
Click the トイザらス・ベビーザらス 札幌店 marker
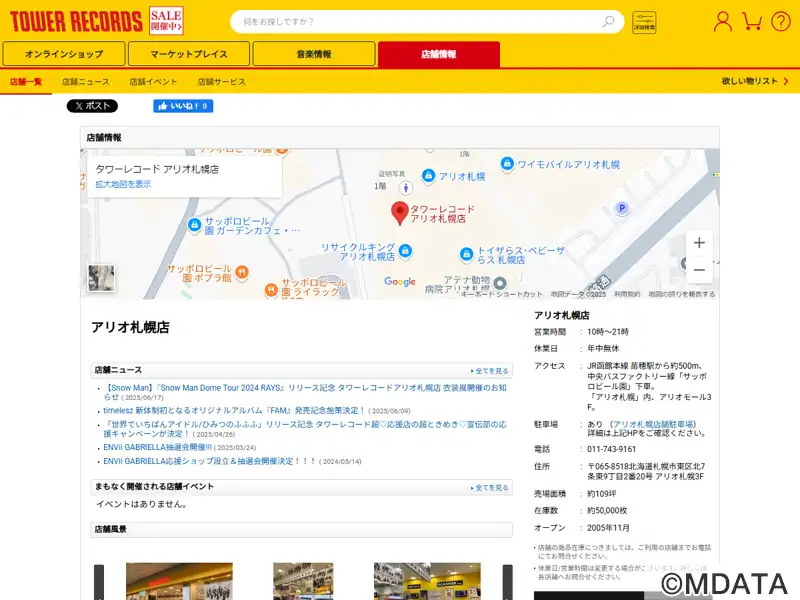[466, 254]
